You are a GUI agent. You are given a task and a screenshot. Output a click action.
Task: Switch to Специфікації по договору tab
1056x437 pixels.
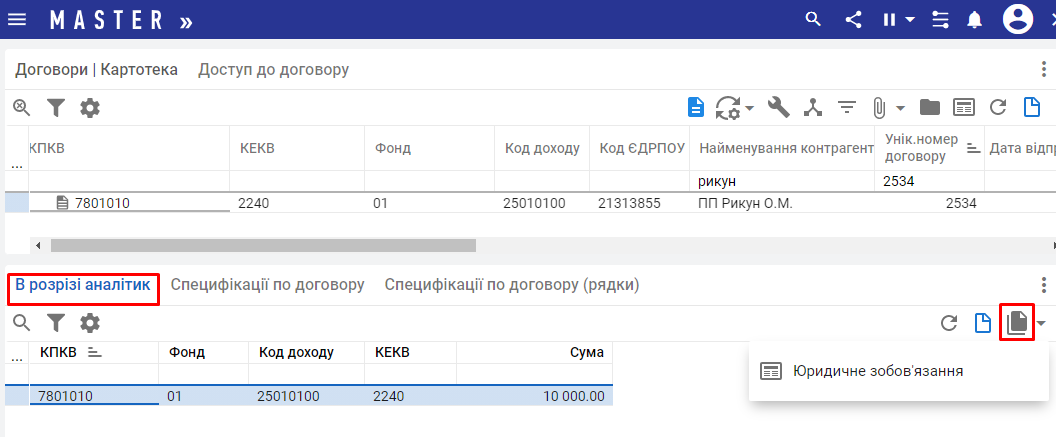coord(267,285)
